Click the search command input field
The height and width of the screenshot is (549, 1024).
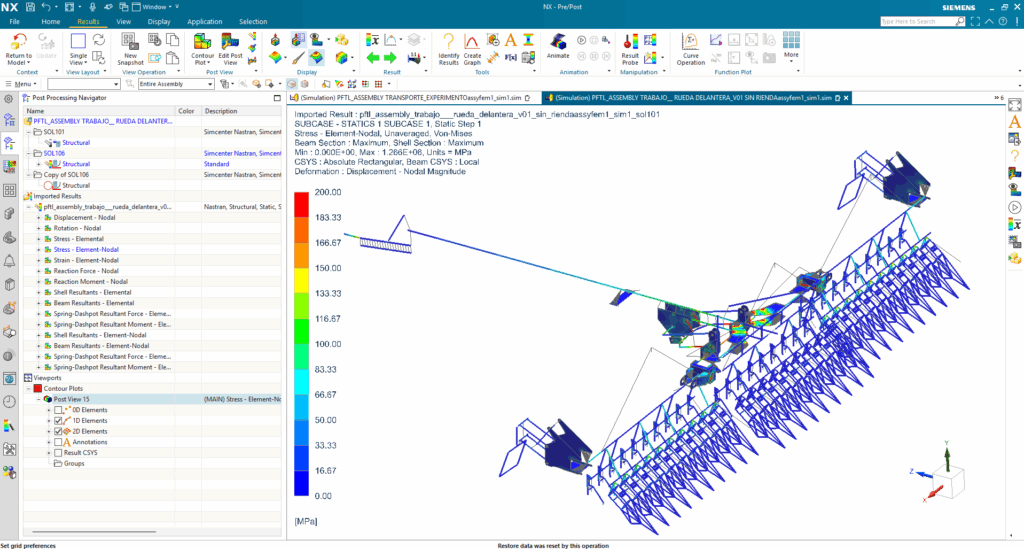pos(918,22)
